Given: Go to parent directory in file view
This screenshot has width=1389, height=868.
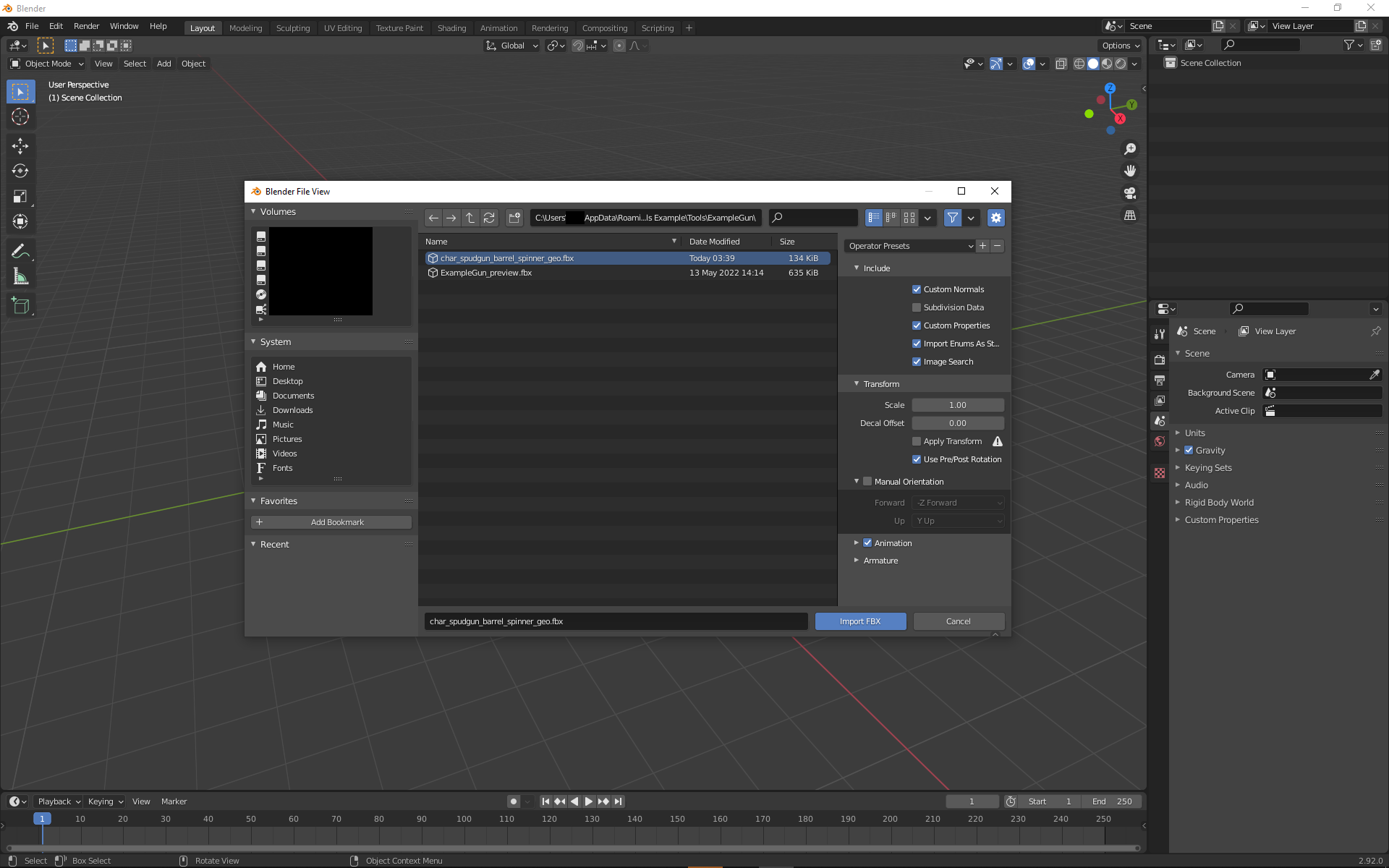Looking at the screenshot, I should tap(470, 218).
